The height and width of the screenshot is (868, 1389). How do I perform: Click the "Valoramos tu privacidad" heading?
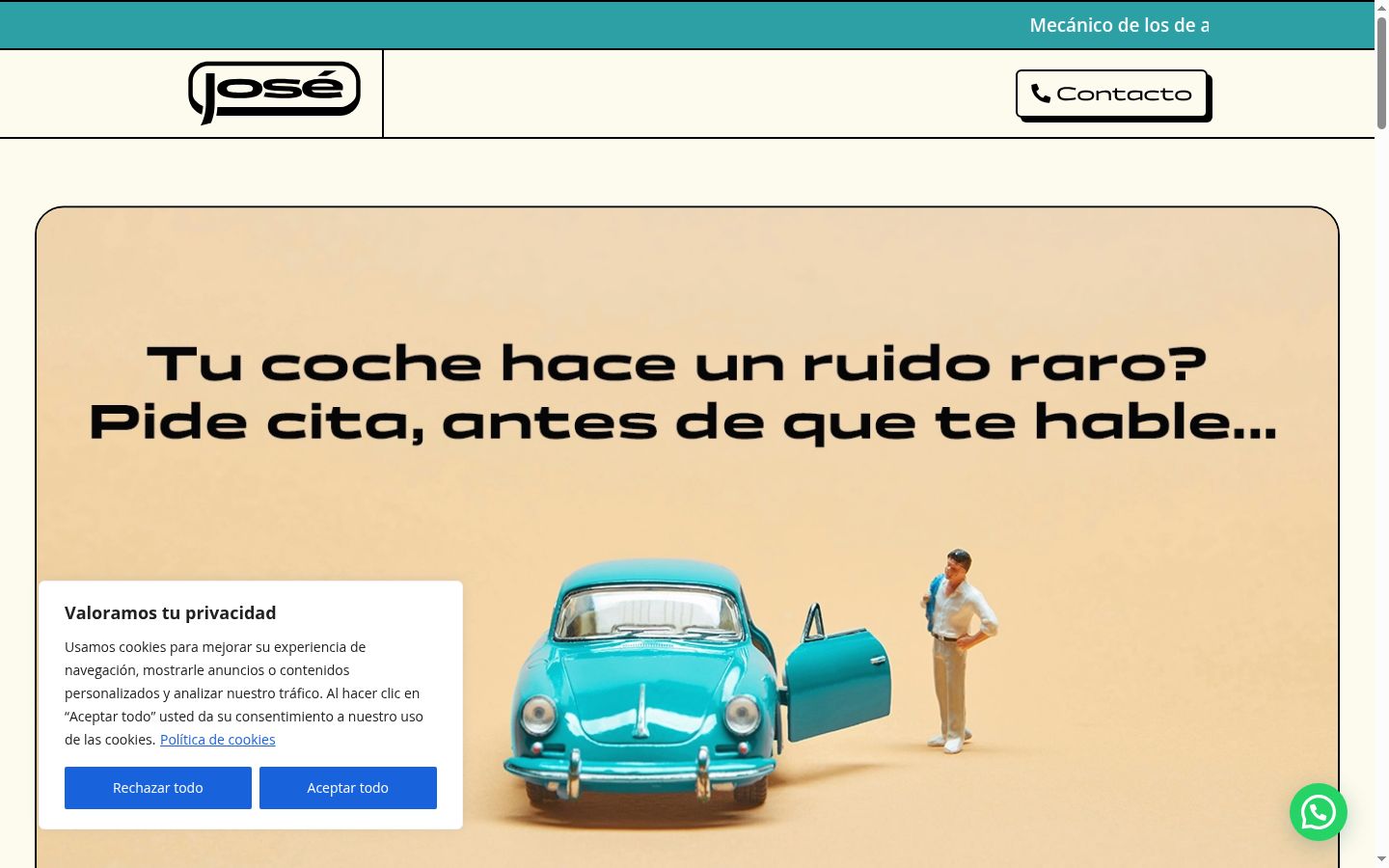tap(171, 613)
